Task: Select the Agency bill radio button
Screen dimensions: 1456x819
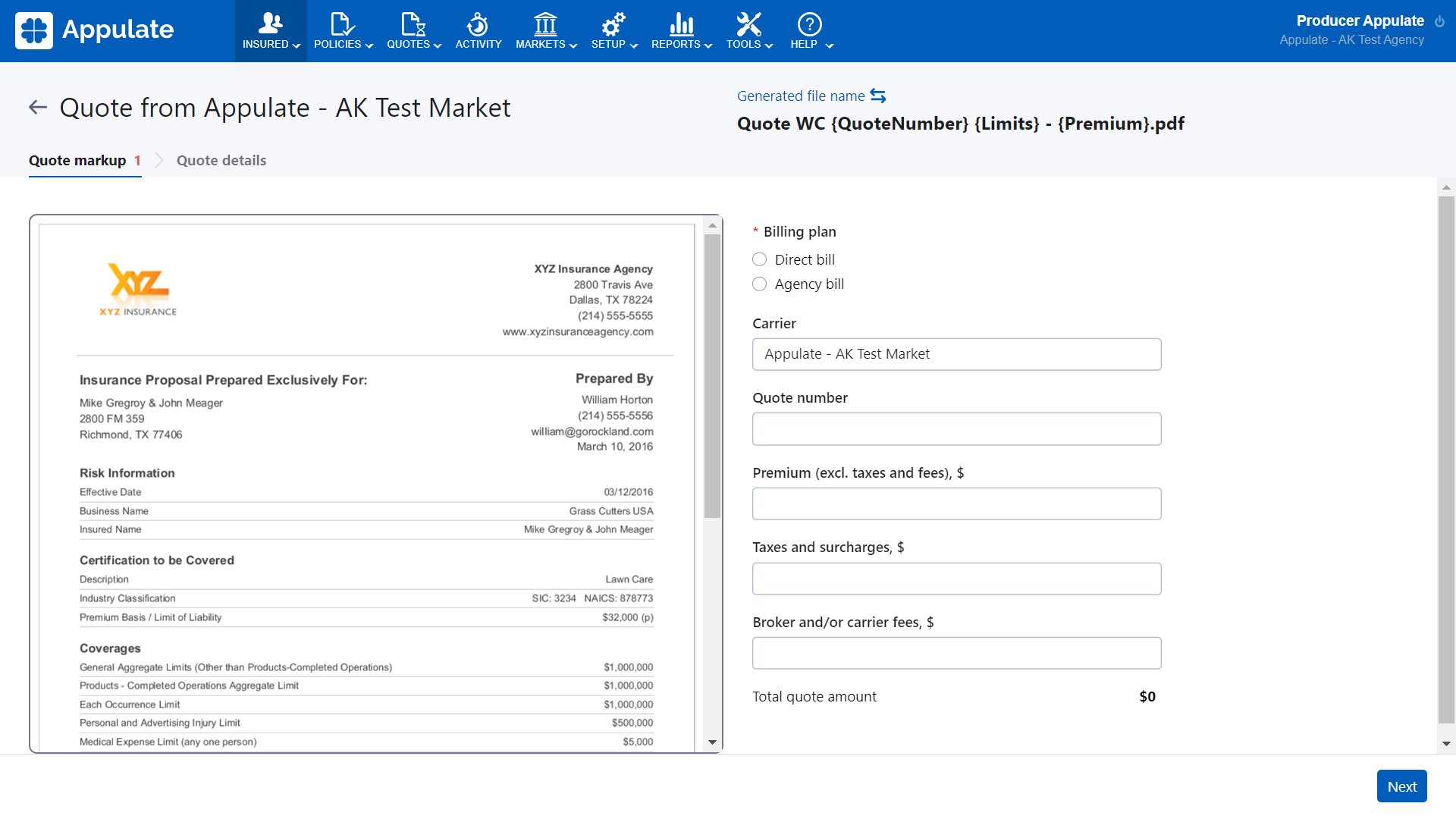Action: click(x=759, y=284)
